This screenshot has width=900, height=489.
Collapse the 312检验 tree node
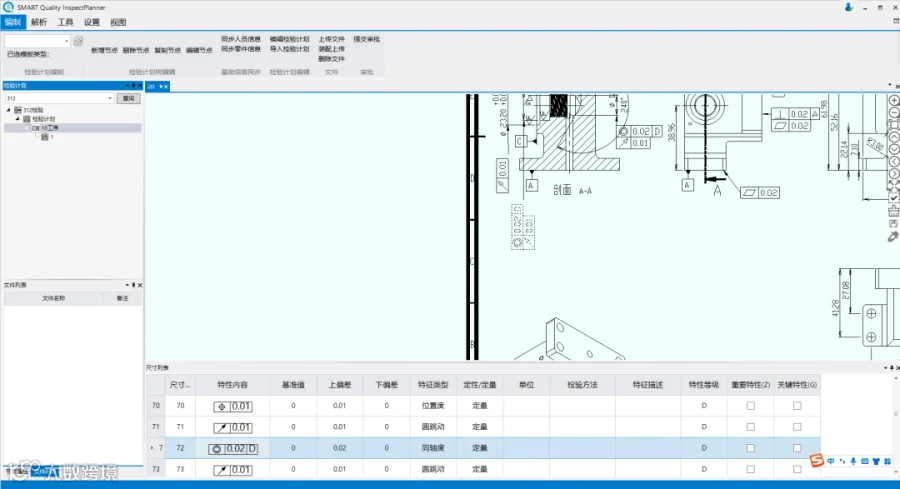[9, 110]
